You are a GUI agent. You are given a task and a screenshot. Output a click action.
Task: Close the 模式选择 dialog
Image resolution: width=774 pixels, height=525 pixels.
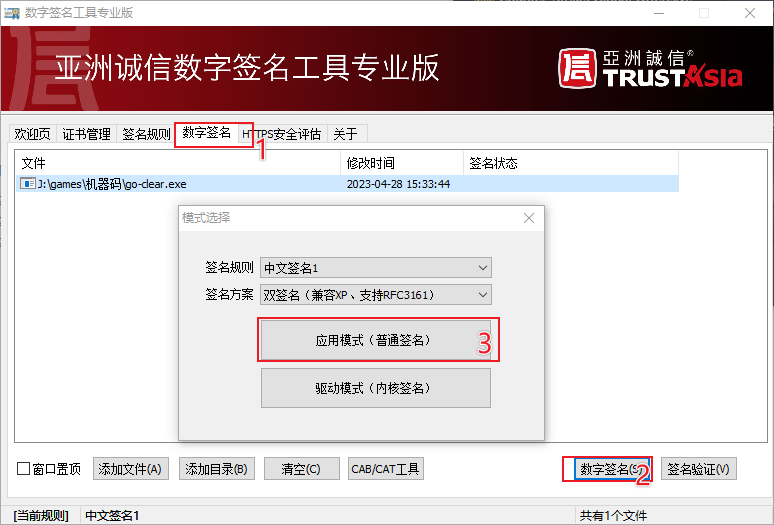pyautogui.click(x=529, y=218)
